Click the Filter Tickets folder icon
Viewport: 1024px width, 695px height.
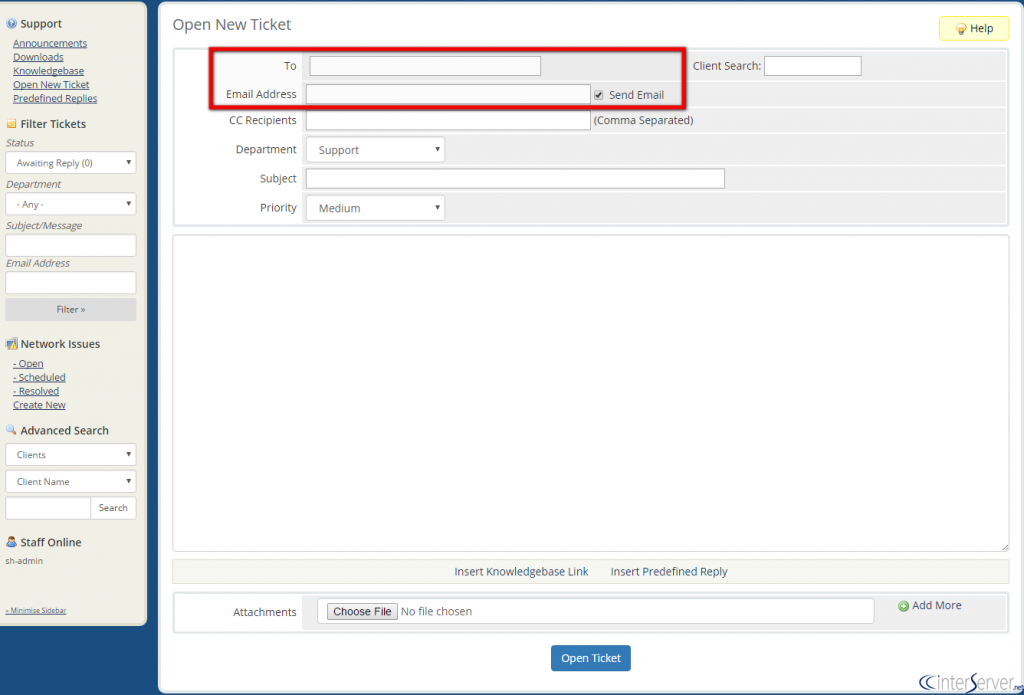click(x=11, y=124)
